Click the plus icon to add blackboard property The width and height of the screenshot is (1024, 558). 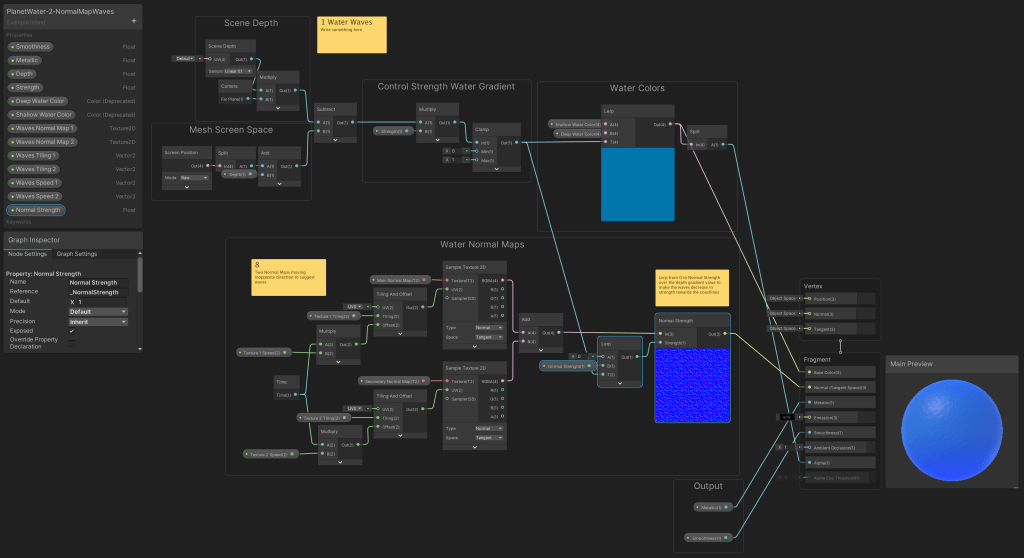pyautogui.click(x=134, y=20)
